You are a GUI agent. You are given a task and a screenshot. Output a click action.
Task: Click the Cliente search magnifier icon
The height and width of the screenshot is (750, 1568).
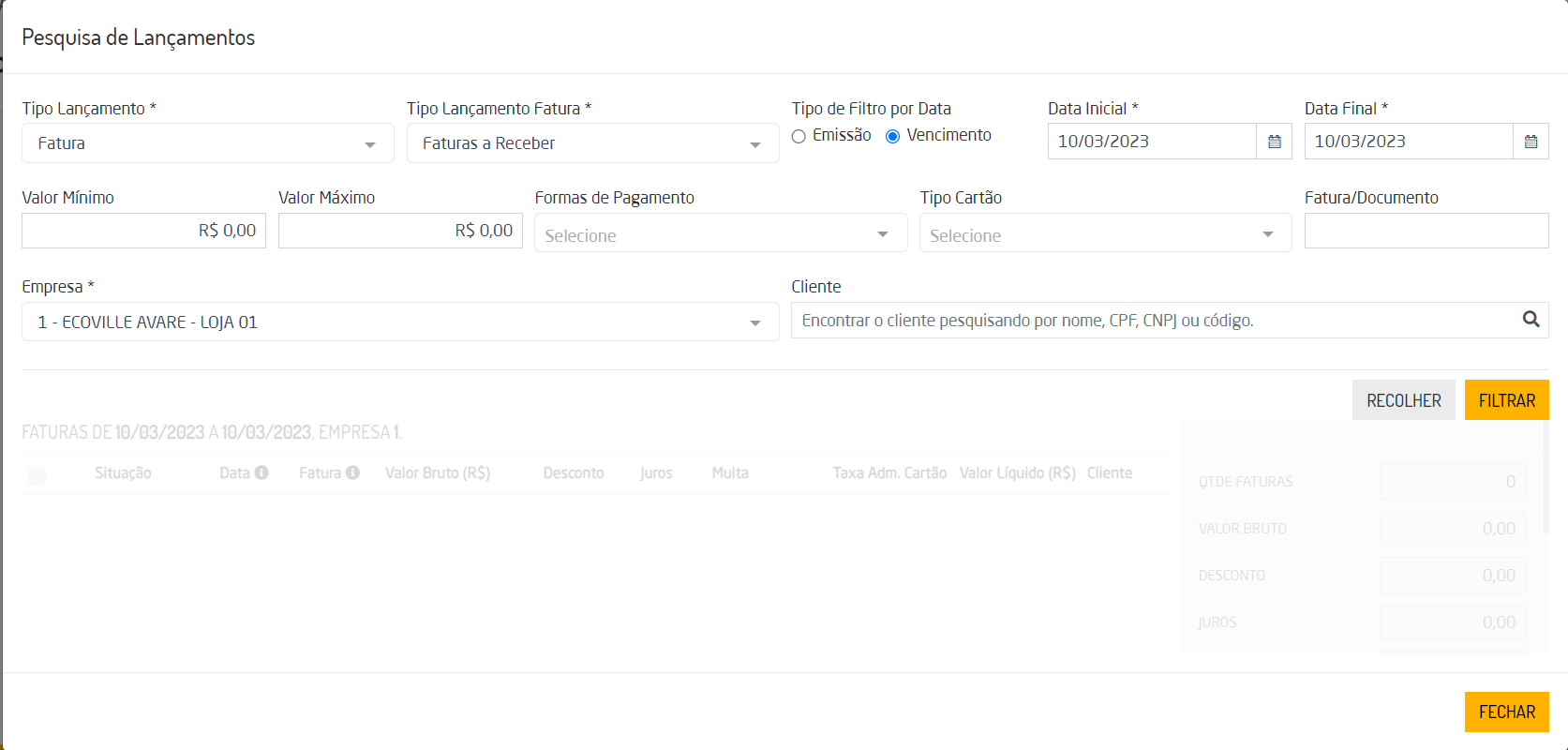1531,320
